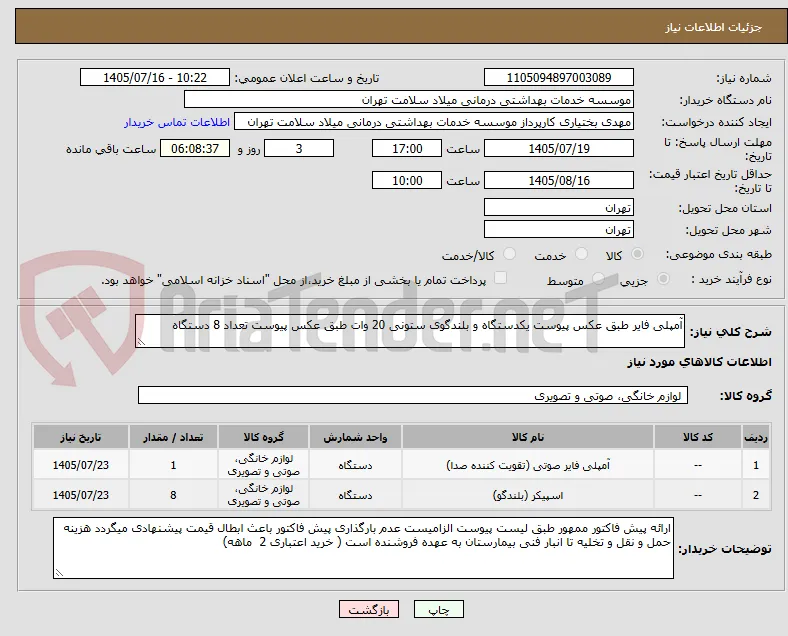
Task: Click the validity time field 10:00
Action: (x=407, y=180)
